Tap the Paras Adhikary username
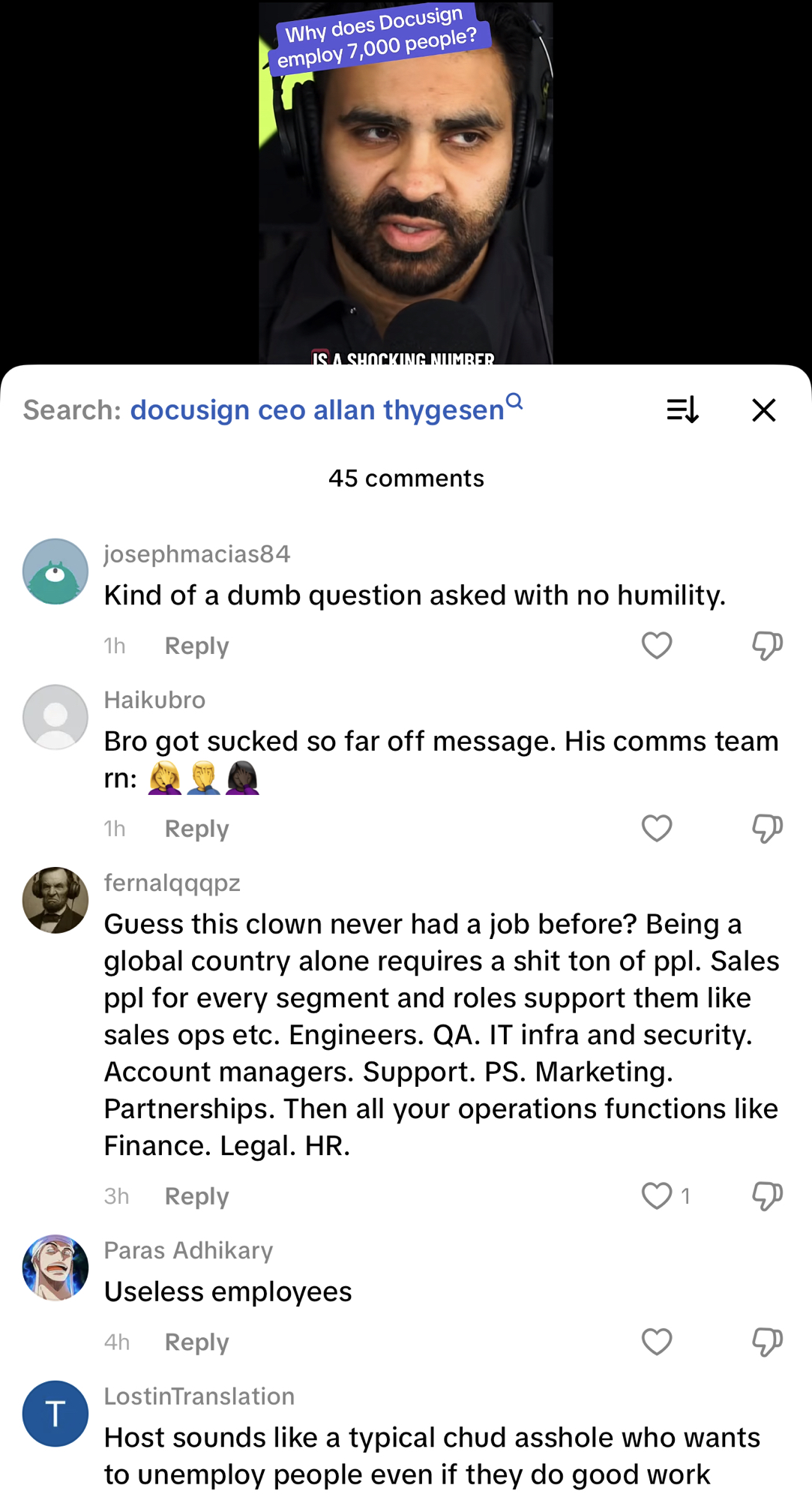The image size is (812, 1500). (x=188, y=1250)
